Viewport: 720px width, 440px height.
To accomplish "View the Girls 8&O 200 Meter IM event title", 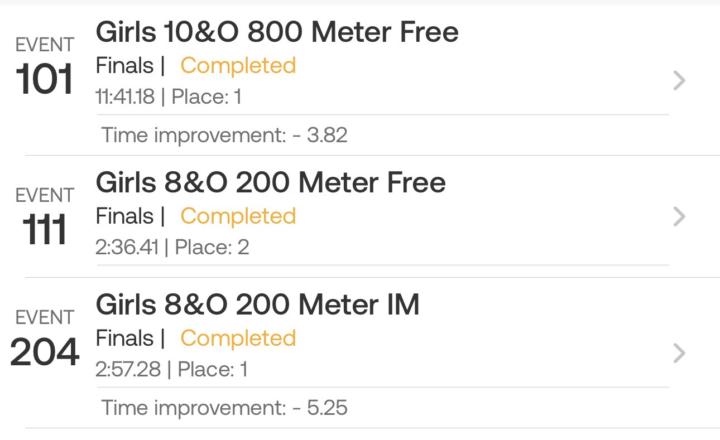I will [x=257, y=305].
